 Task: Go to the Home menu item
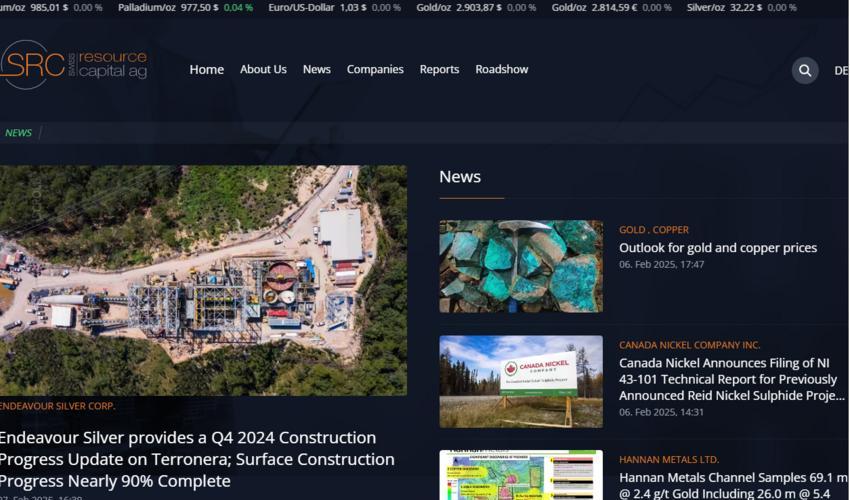coord(207,69)
